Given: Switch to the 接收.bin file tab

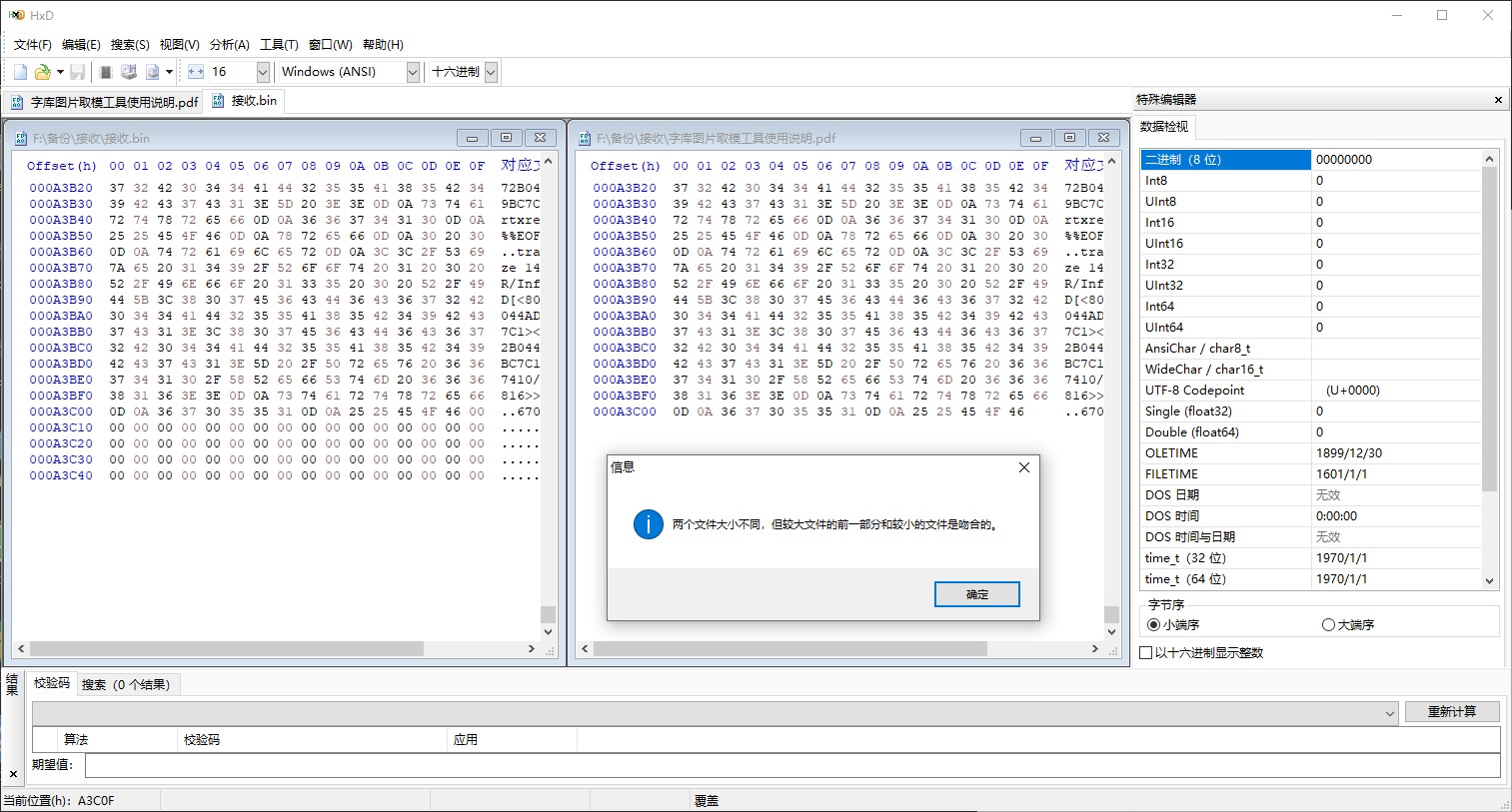Looking at the screenshot, I should pos(245,101).
